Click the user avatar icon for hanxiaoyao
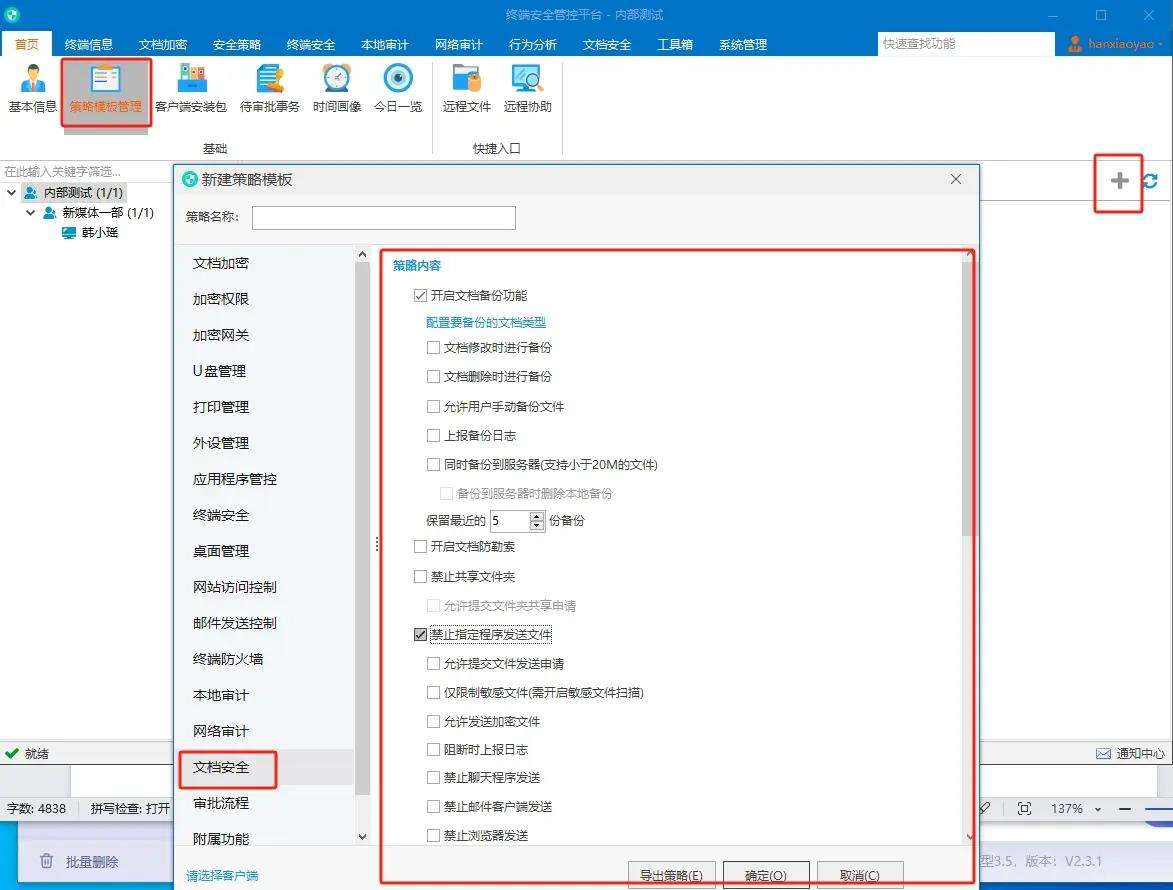Screen dimensions: 1173x890 click(x=1074, y=43)
